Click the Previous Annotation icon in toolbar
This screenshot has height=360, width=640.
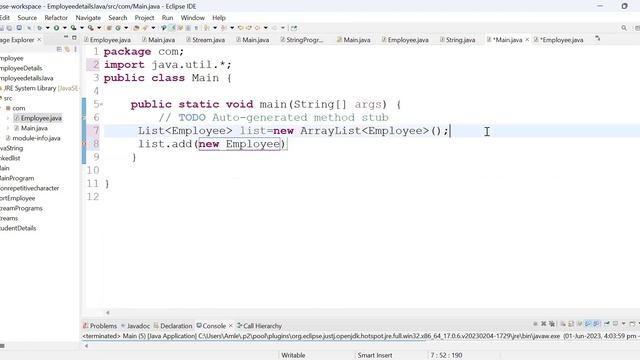223,28
